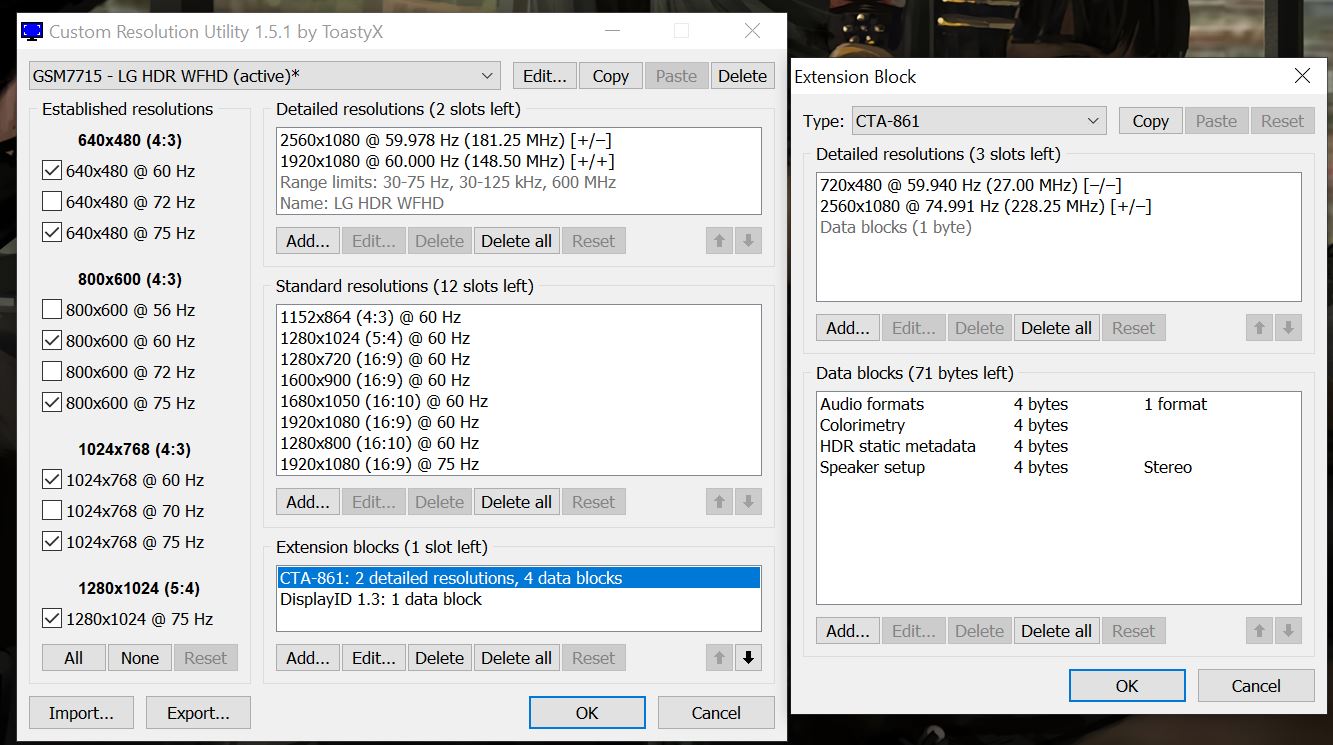Viewport: 1333px width, 745px height.
Task: Click Add under Data blocks list
Action: (x=848, y=631)
